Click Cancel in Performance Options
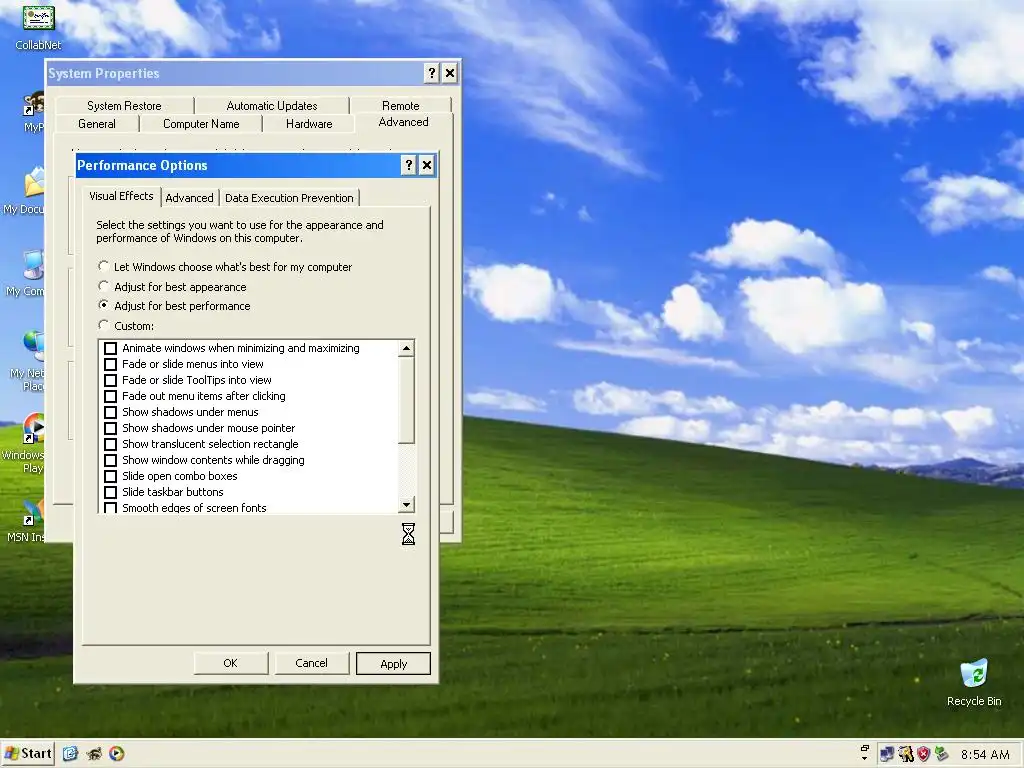 point(311,663)
